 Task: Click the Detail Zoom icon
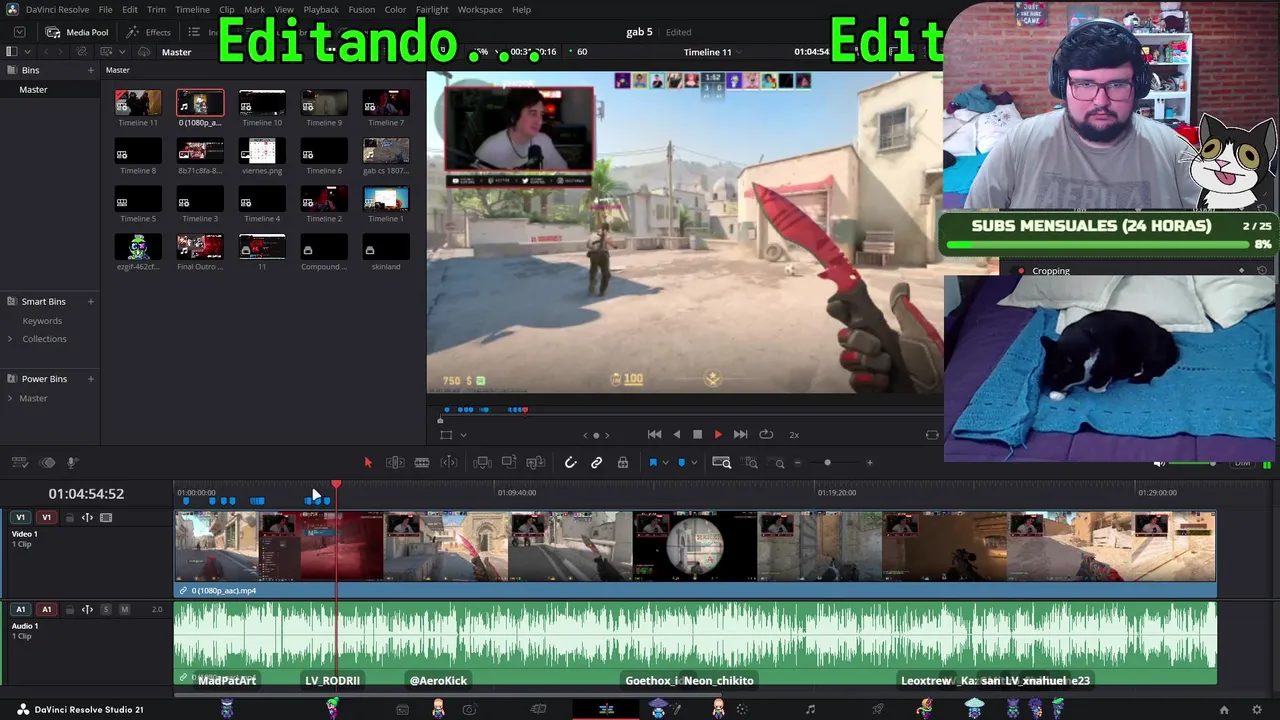(751, 462)
